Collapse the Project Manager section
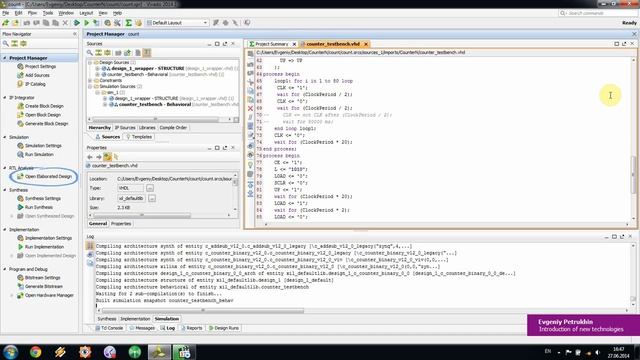Screen dimensions: 640x360 (x=5, y=58)
